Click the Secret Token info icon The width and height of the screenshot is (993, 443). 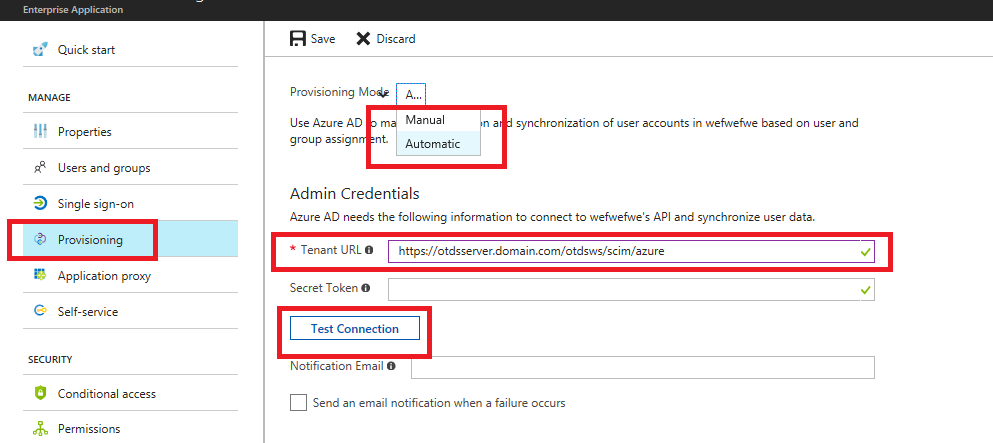(x=365, y=288)
